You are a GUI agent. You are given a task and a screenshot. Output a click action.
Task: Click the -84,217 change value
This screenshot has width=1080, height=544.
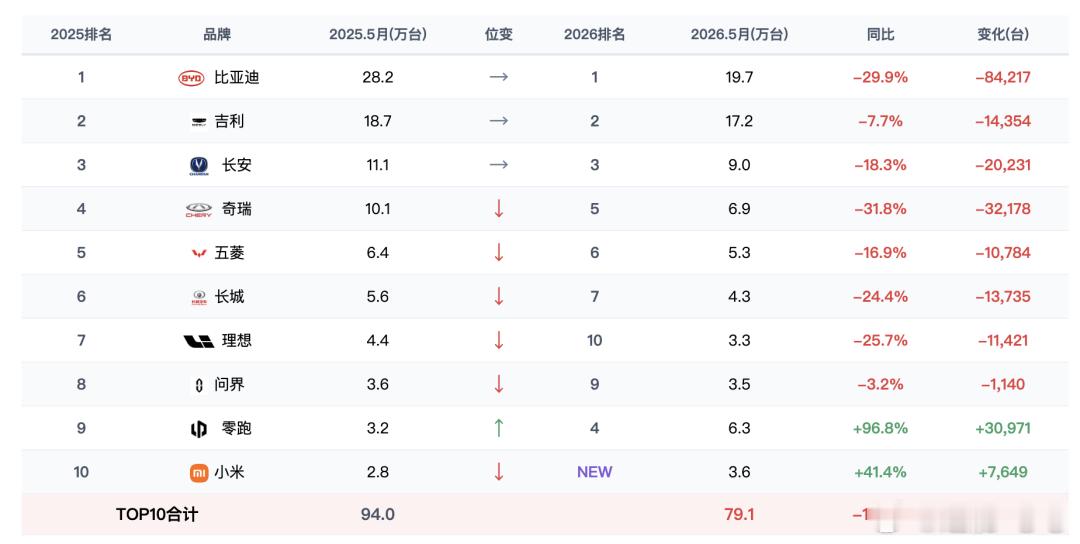point(1003,77)
